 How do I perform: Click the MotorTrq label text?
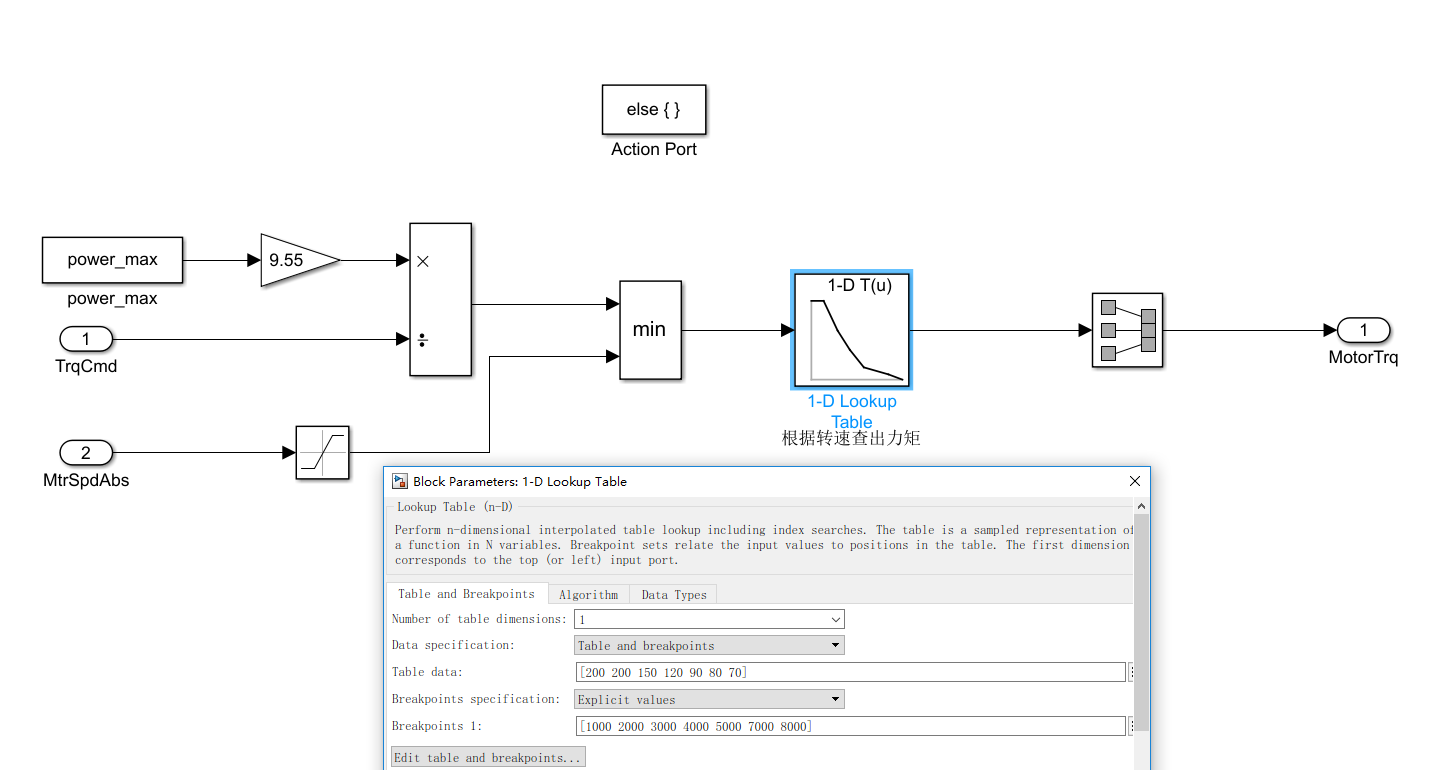1363,357
